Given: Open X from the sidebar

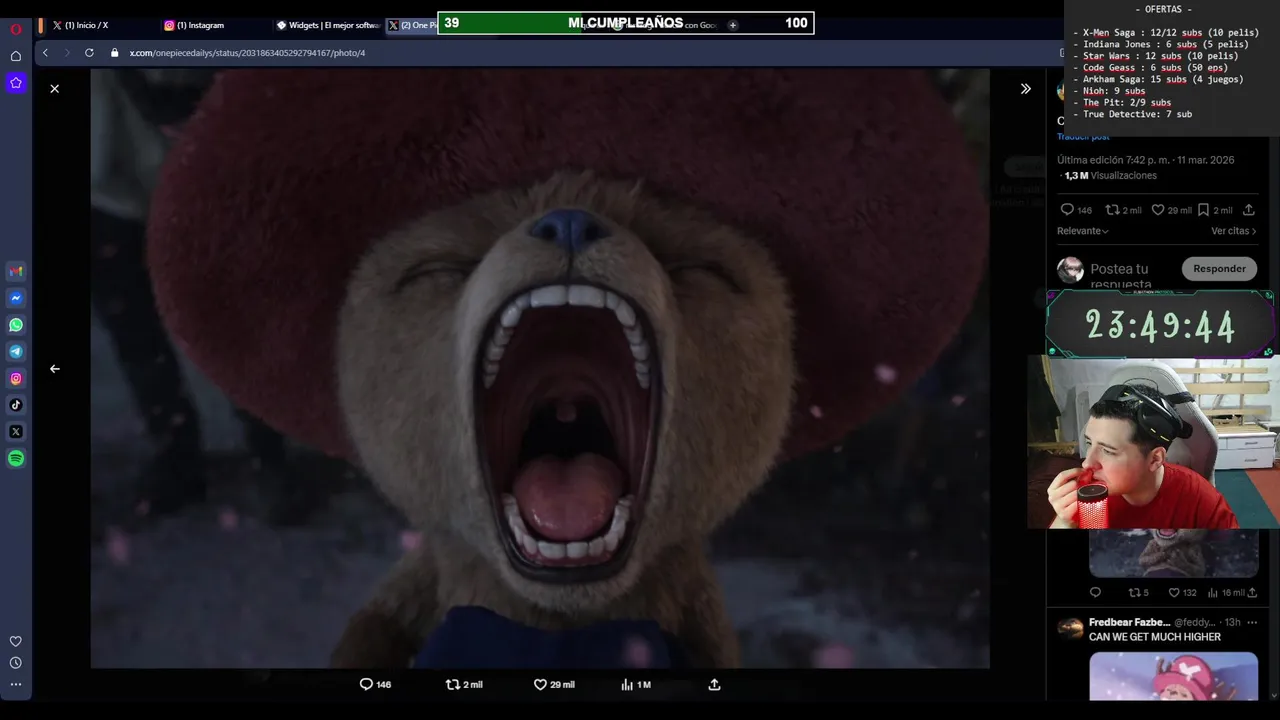Looking at the screenshot, I should tap(16, 432).
